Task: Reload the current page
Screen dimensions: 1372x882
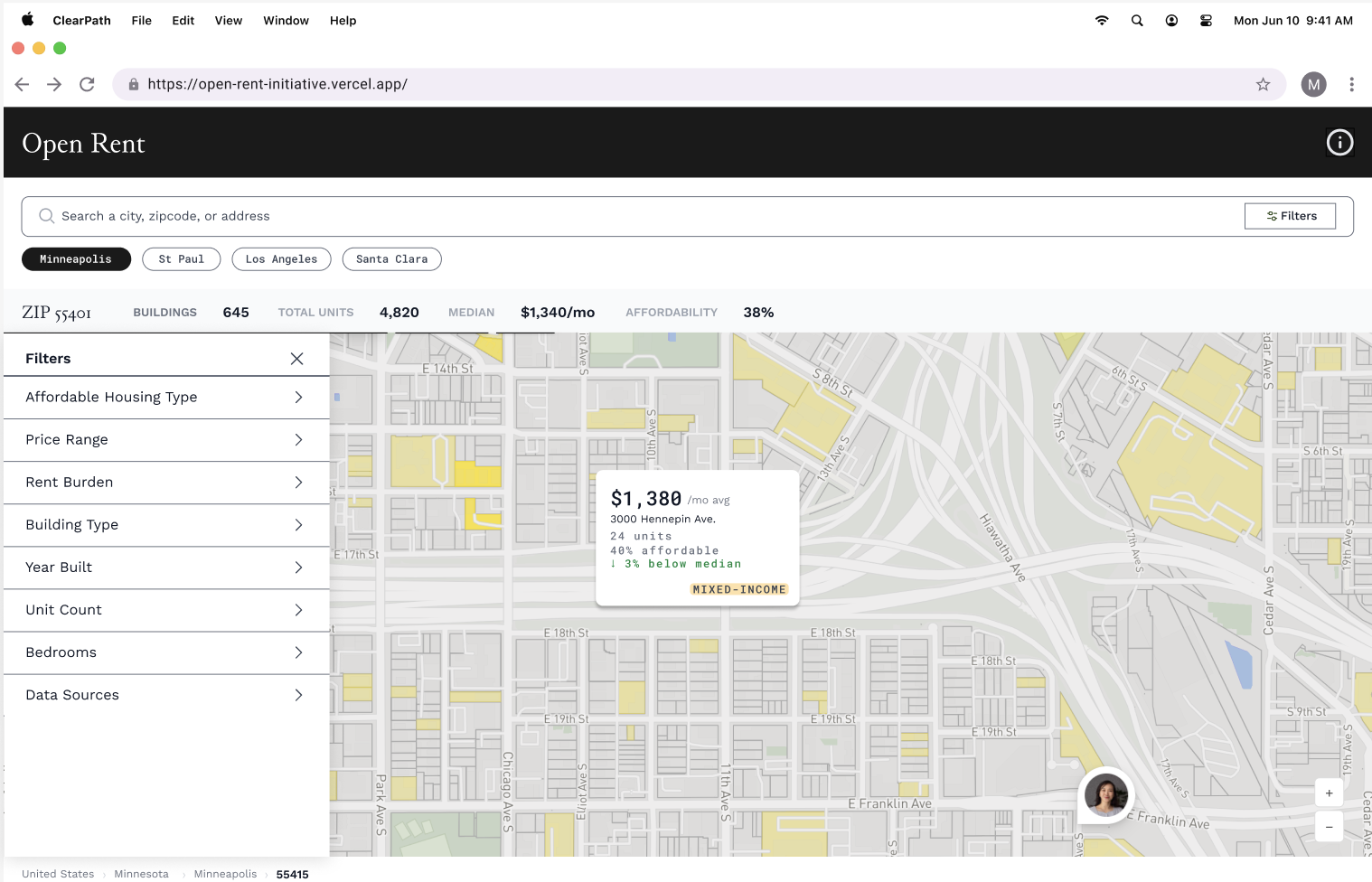Action: pyautogui.click(x=87, y=84)
